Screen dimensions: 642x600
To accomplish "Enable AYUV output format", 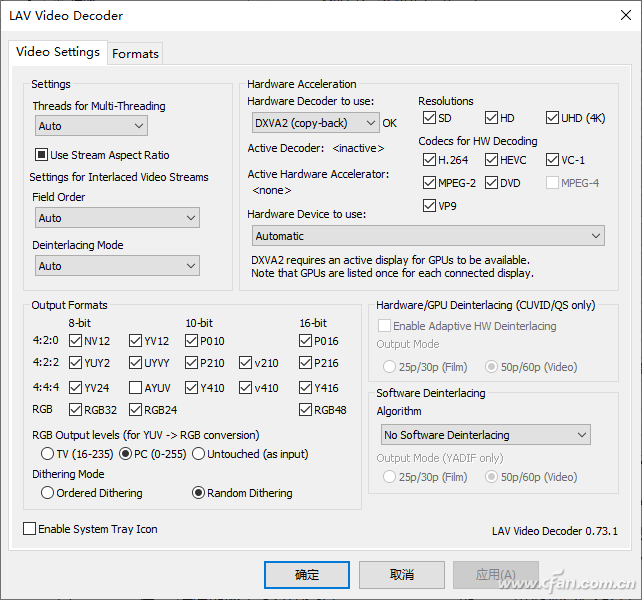I will (x=135, y=387).
